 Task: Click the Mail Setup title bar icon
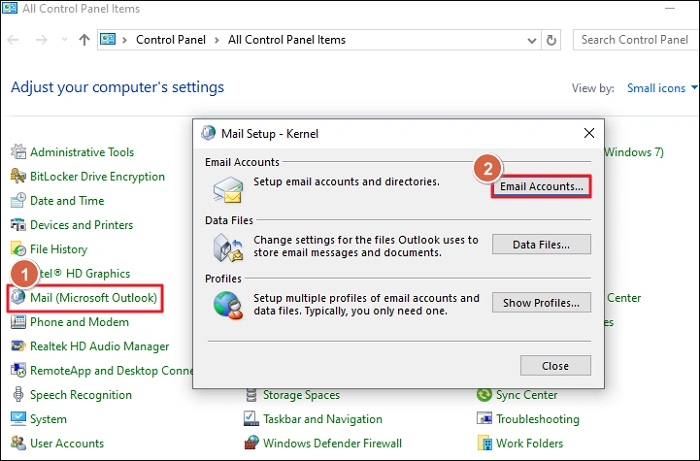(208, 133)
